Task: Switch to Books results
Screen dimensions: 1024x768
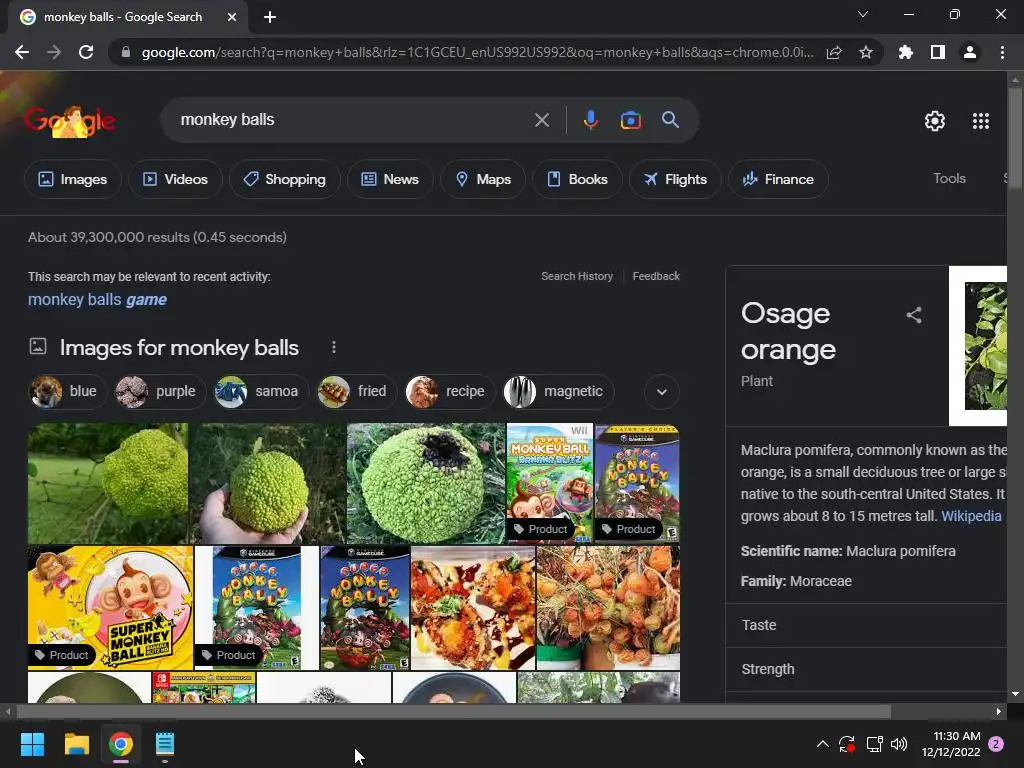Action: 577,179
